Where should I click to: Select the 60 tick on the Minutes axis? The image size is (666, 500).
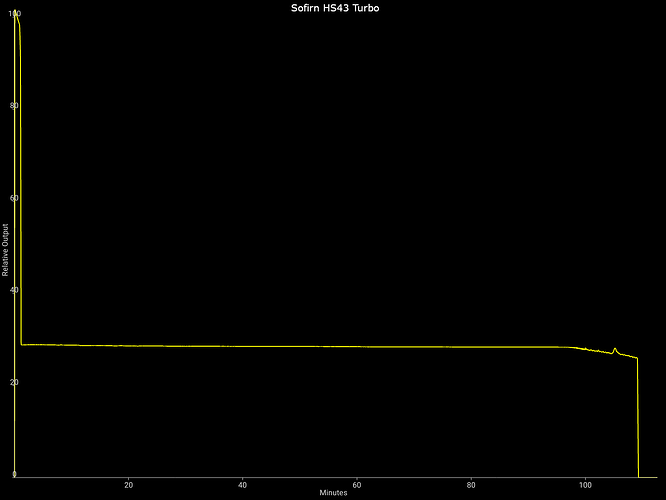tap(357, 484)
